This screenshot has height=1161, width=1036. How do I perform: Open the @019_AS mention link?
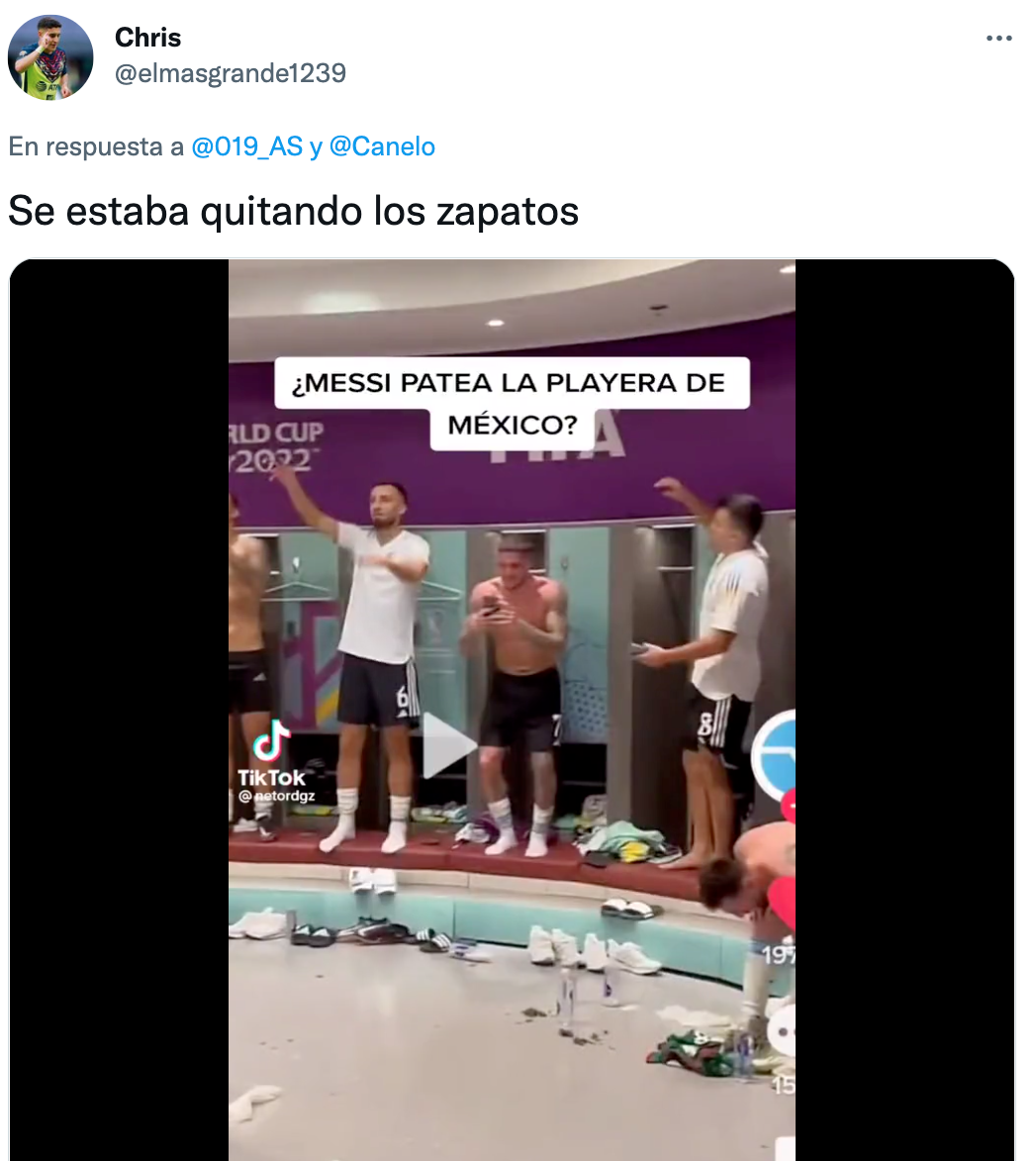coord(247,146)
